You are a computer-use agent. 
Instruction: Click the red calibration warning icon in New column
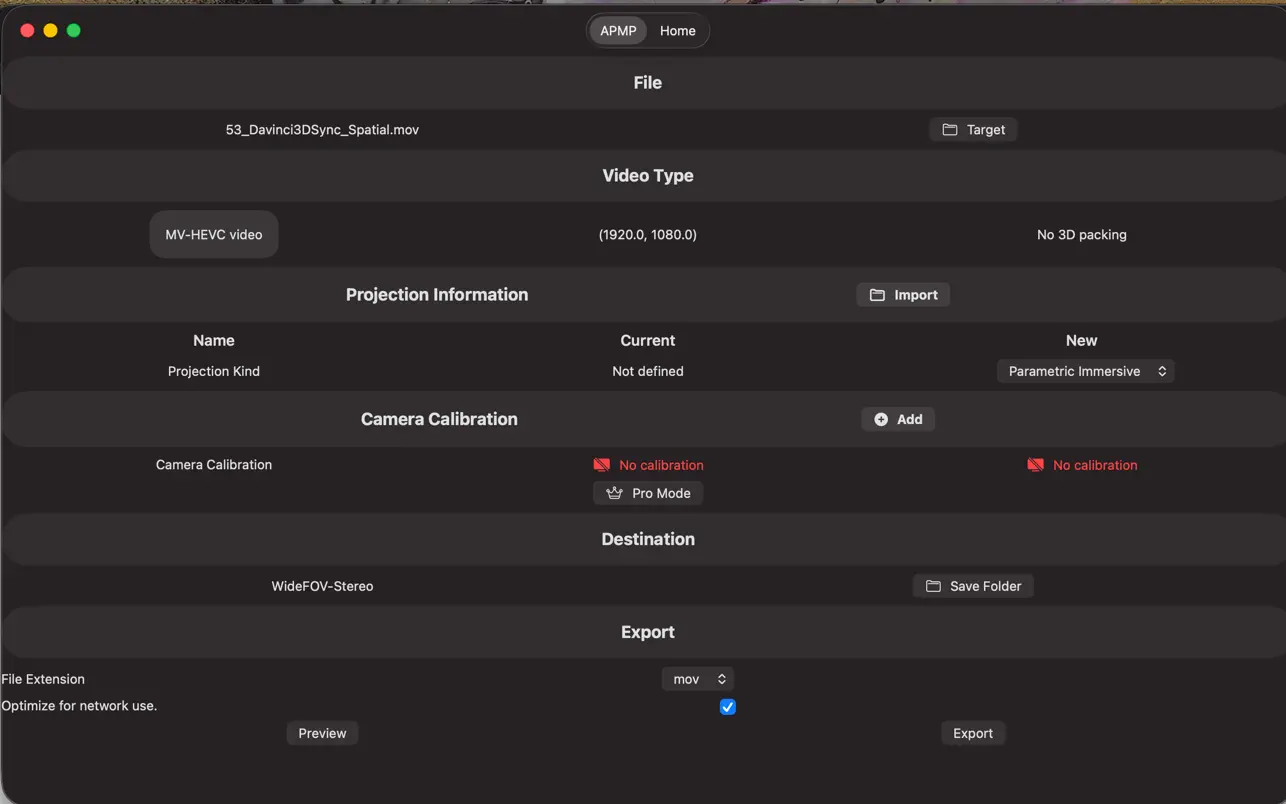[1035, 464]
